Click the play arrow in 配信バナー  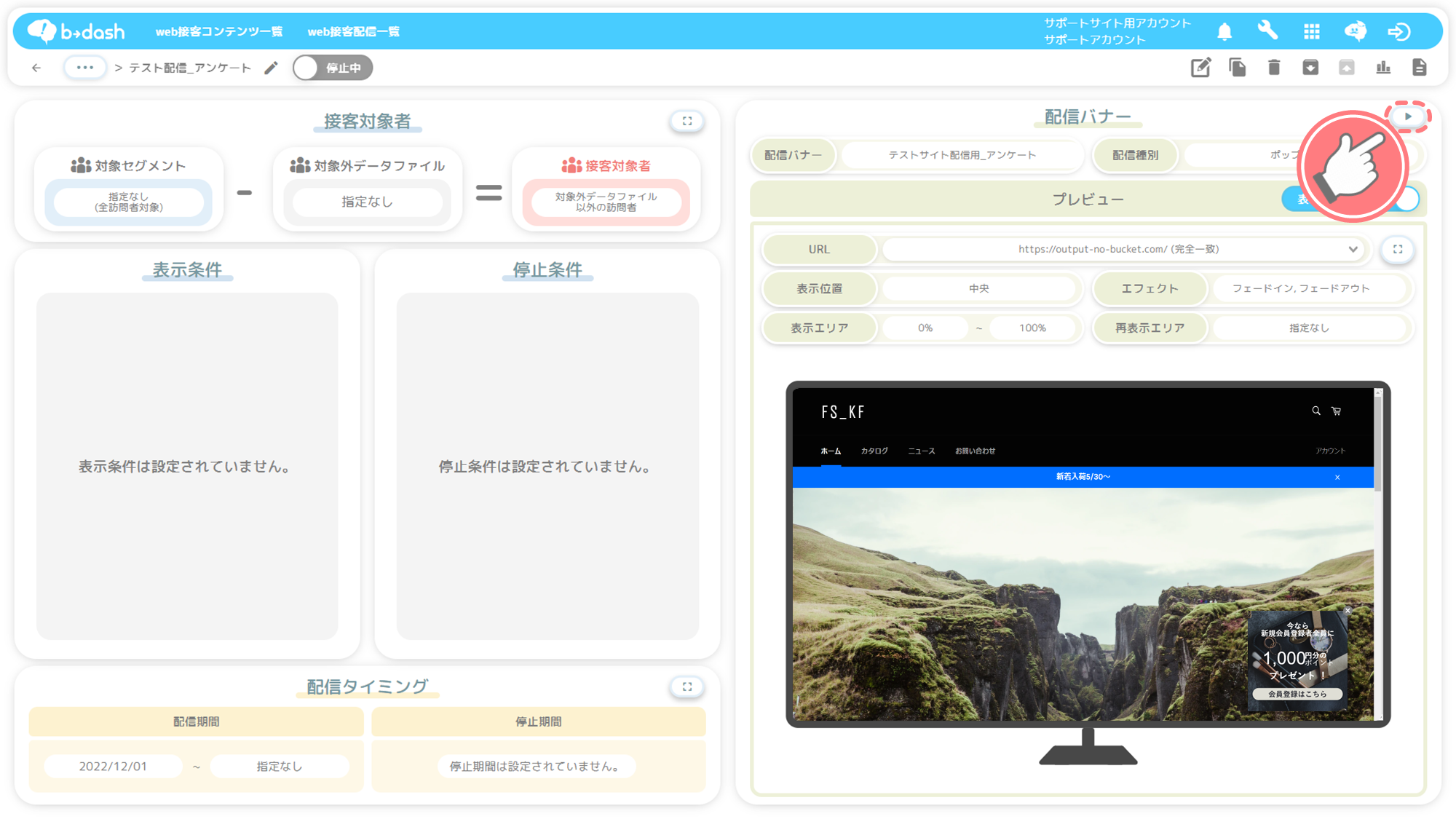coord(1408,116)
